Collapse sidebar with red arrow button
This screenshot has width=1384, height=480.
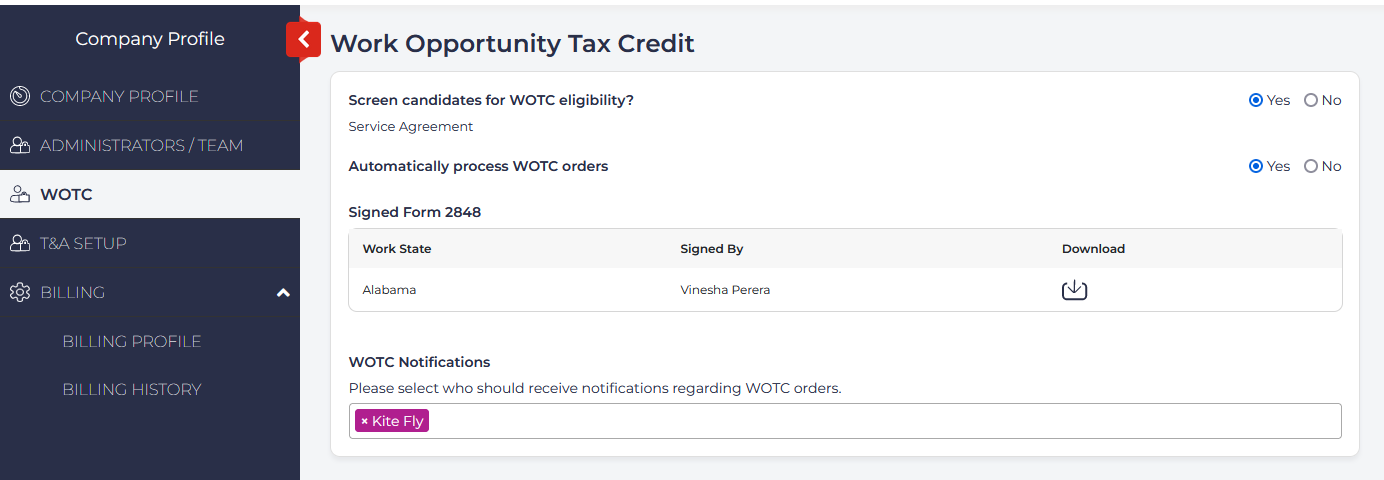[x=303, y=40]
